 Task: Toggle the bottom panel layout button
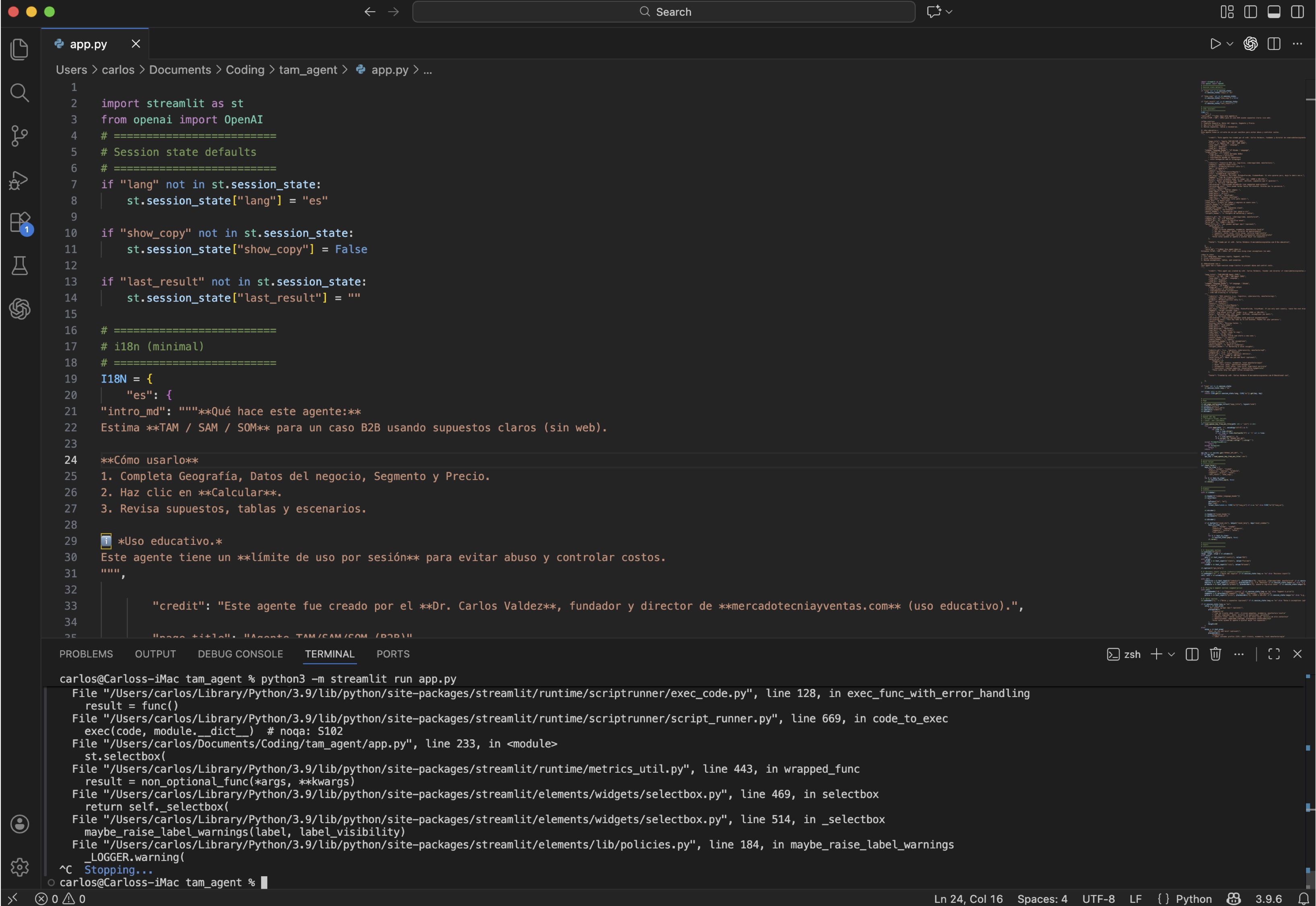pyautogui.click(x=1273, y=12)
